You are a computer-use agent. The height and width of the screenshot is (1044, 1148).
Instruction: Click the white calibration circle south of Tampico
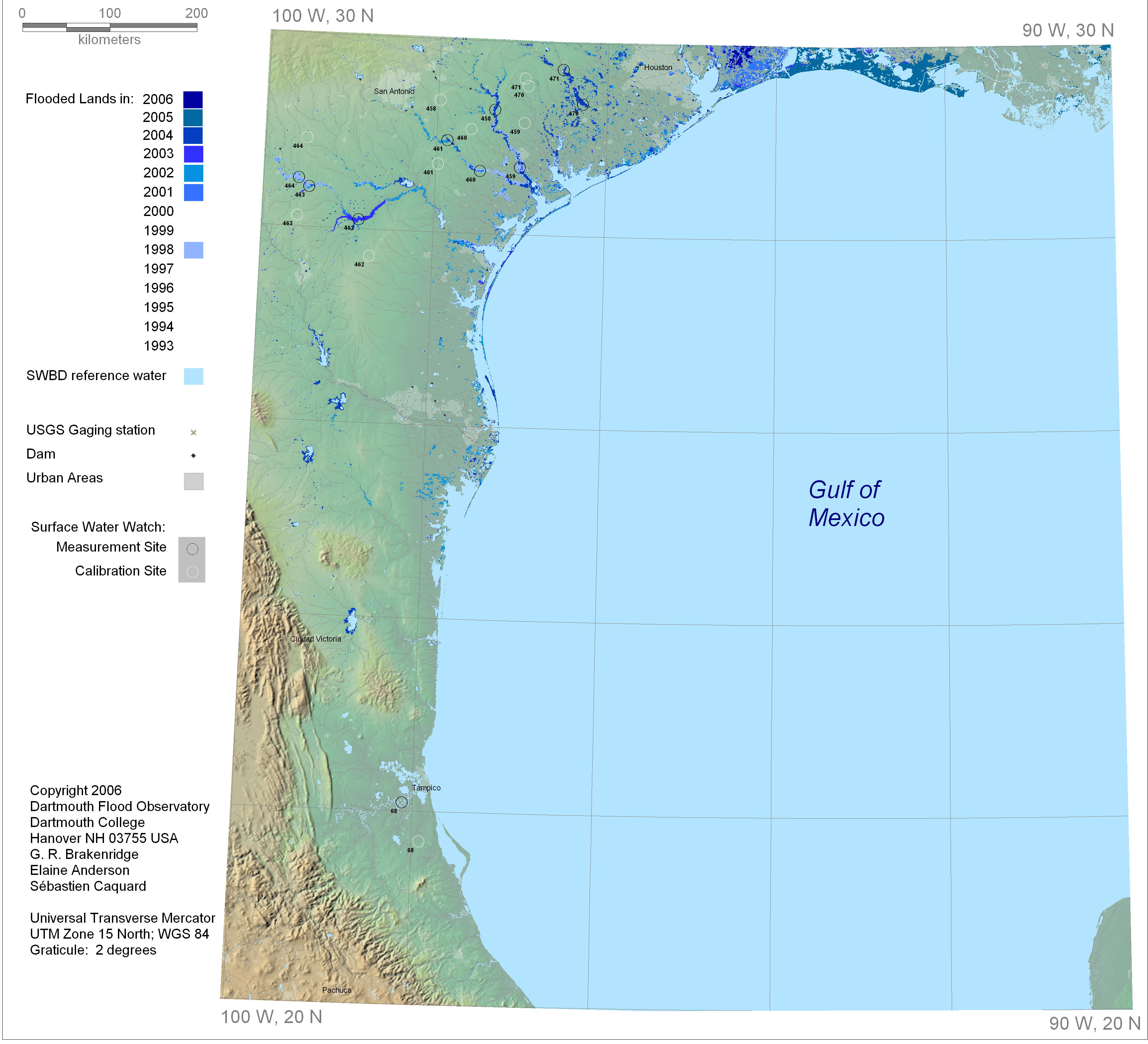tap(418, 841)
